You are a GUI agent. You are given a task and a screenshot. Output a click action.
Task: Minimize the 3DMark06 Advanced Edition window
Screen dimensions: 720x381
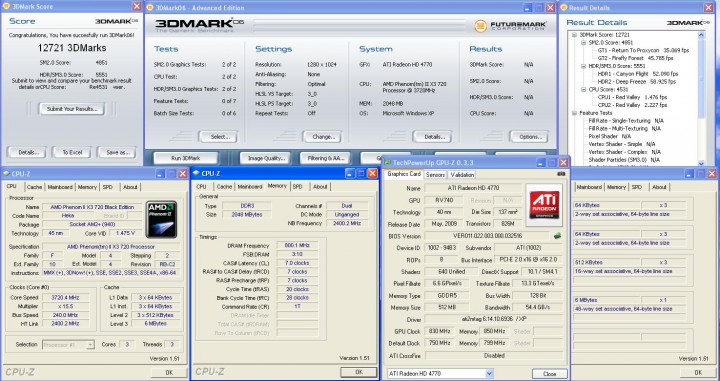(528, 7)
